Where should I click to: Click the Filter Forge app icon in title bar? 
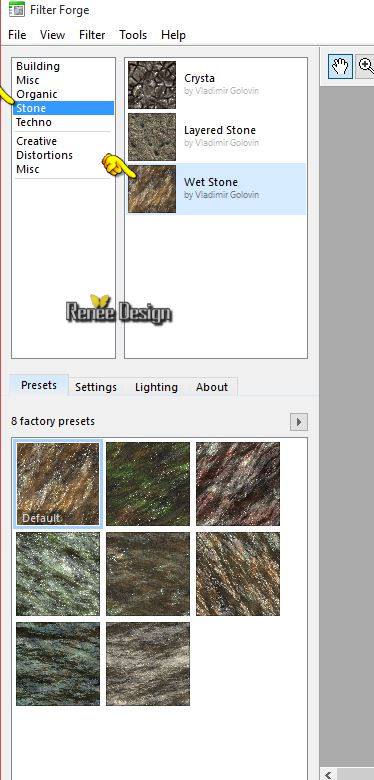pyautogui.click(x=16, y=10)
